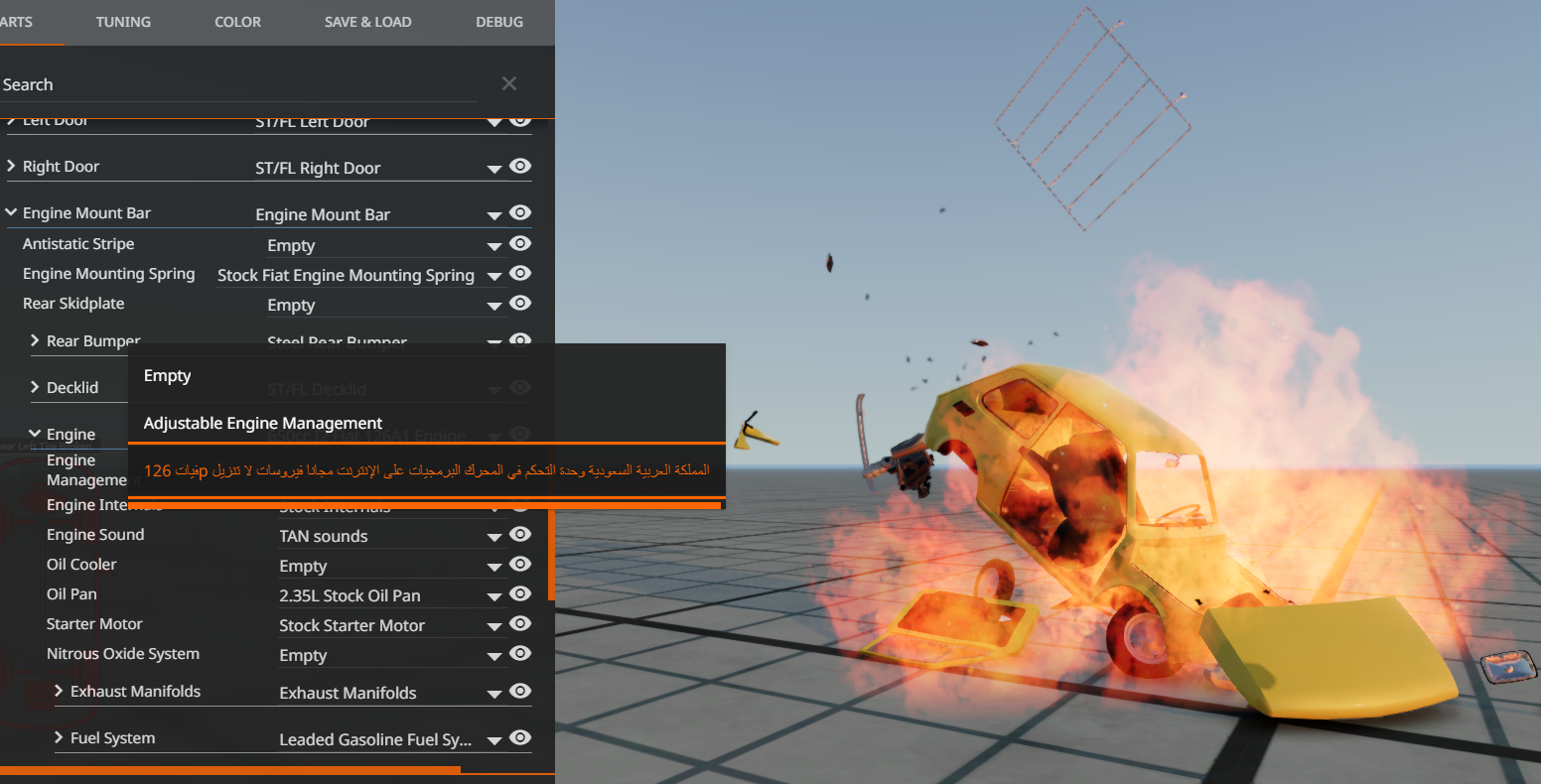Toggle Engine Sound row eye icon
Image resolution: width=1541 pixels, height=784 pixels.
point(520,534)
